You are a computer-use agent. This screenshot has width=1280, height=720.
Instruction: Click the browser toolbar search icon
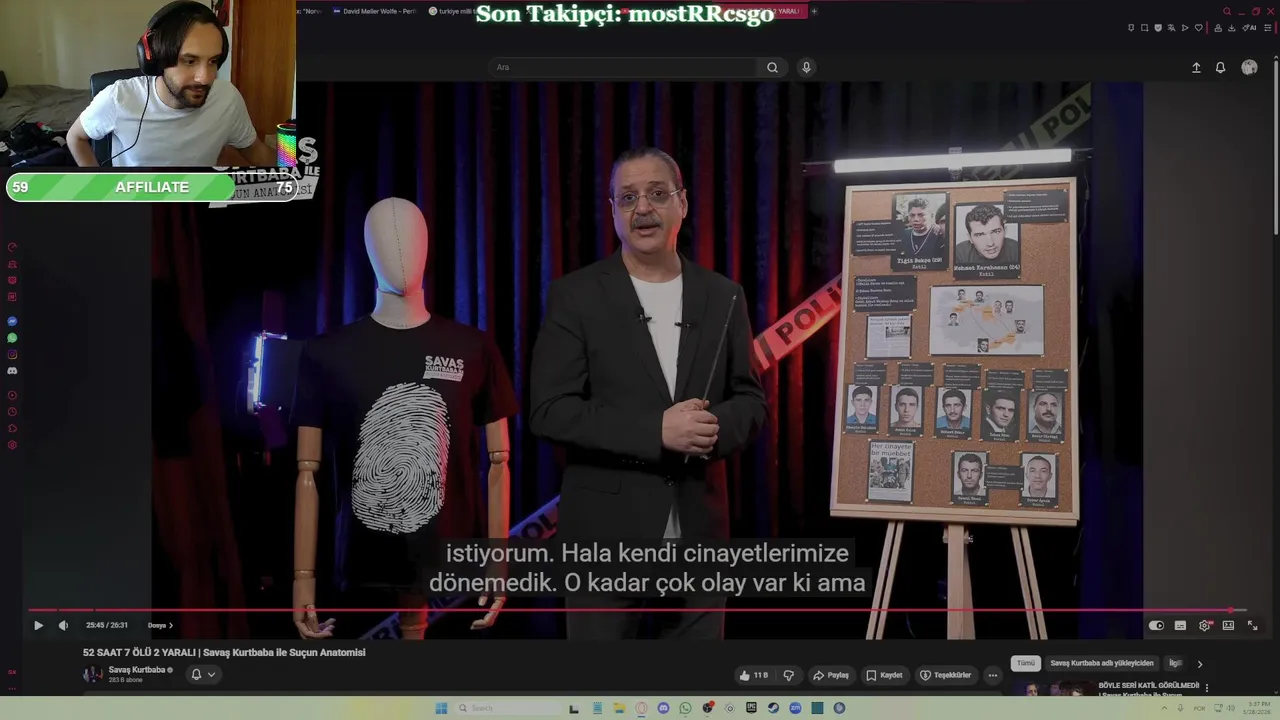click(x=1227, y=11)
